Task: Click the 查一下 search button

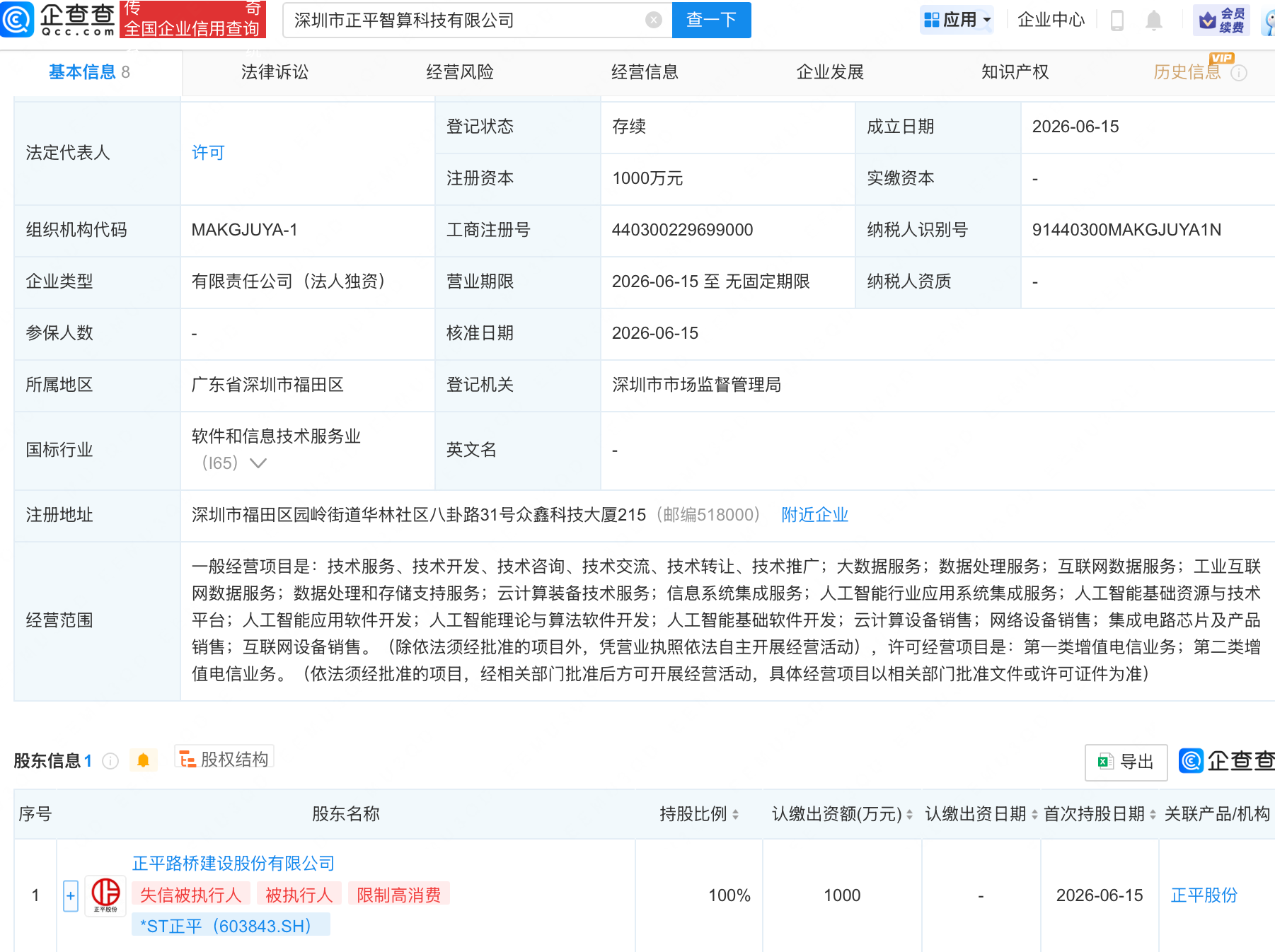Action: click(711, 20)
